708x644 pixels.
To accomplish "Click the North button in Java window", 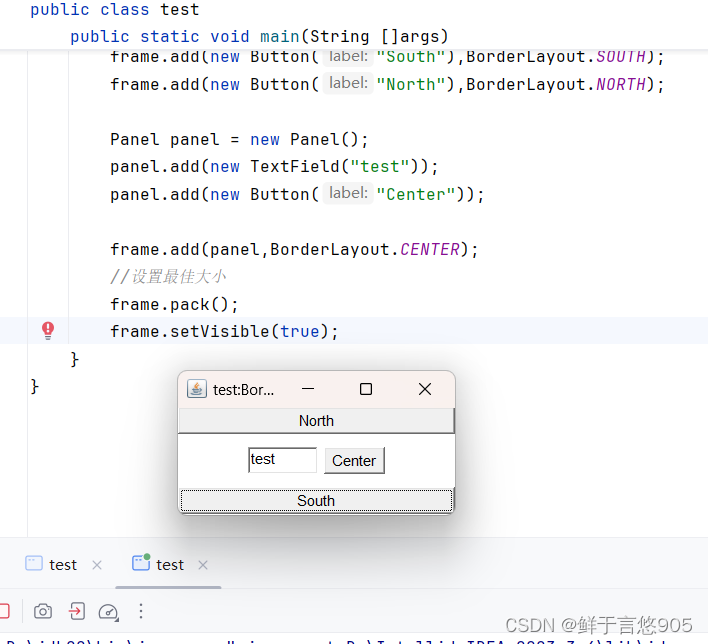I will (316, 421).
